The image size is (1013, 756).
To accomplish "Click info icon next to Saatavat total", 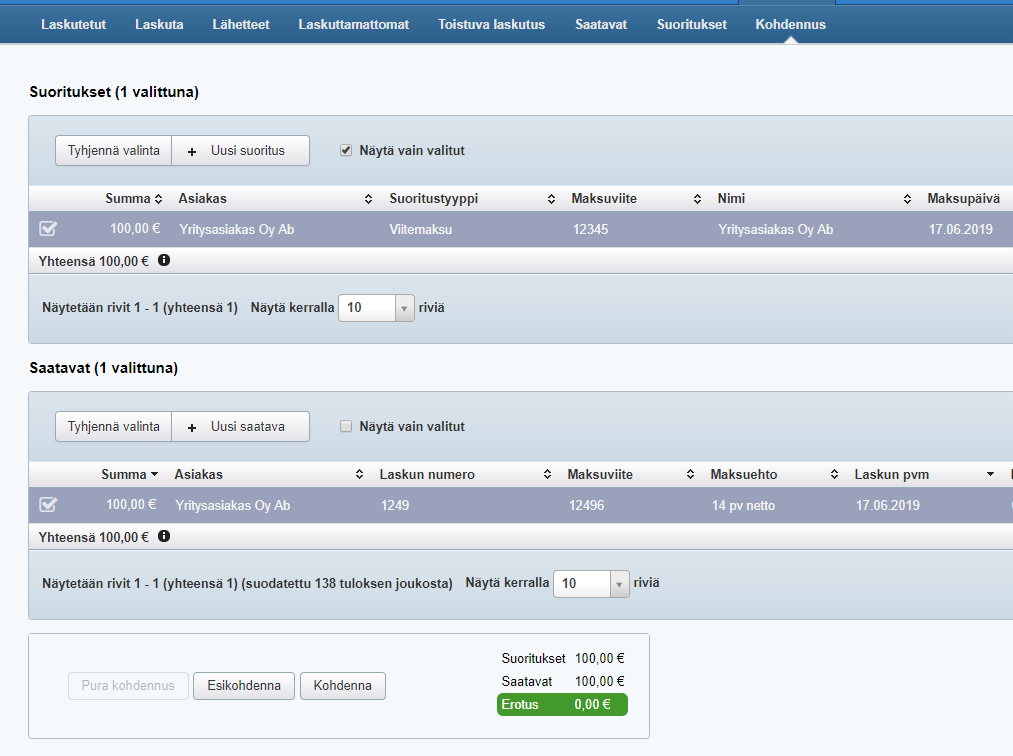I will click(164, 536).
